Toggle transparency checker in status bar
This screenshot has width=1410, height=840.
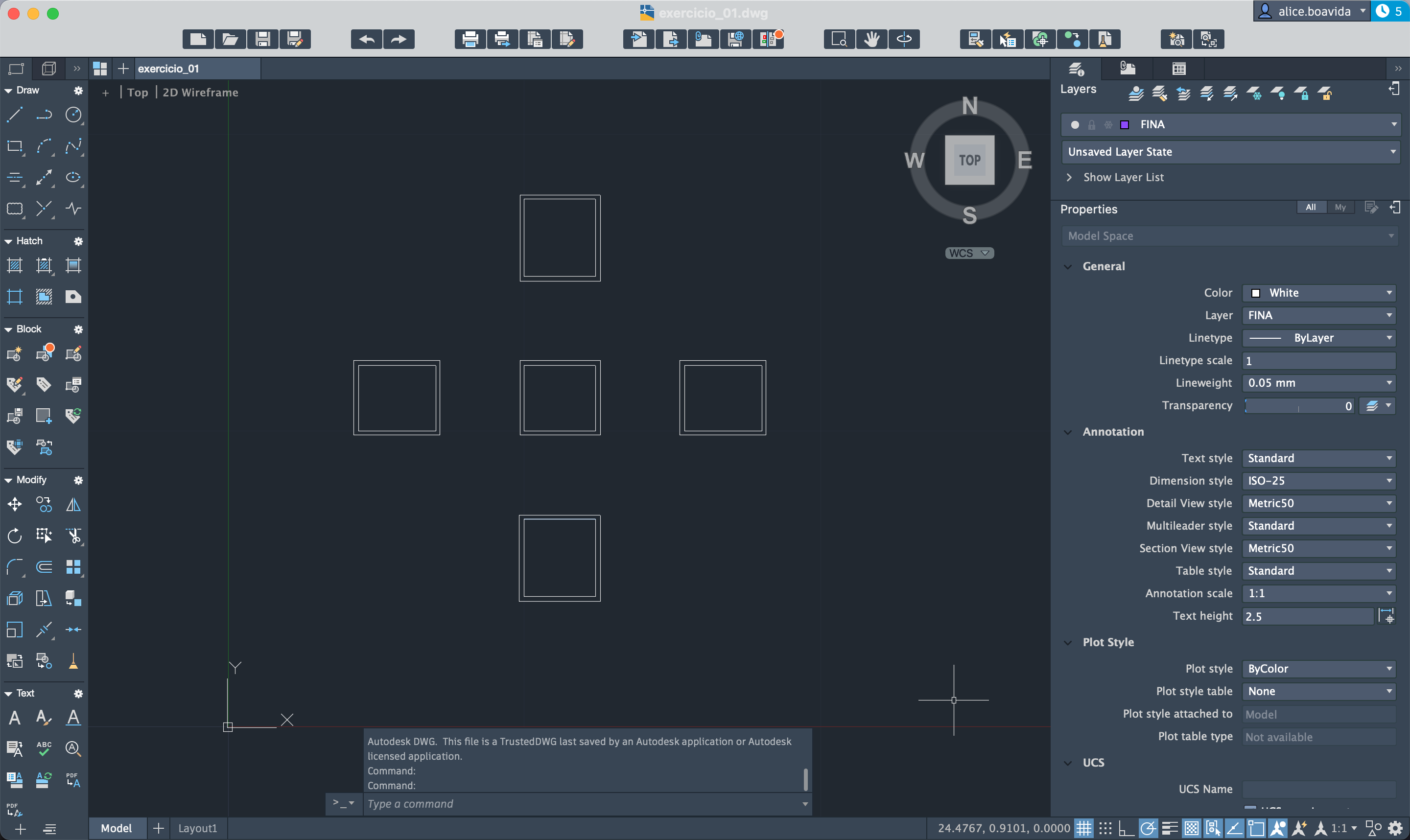tap(1192, 828)
